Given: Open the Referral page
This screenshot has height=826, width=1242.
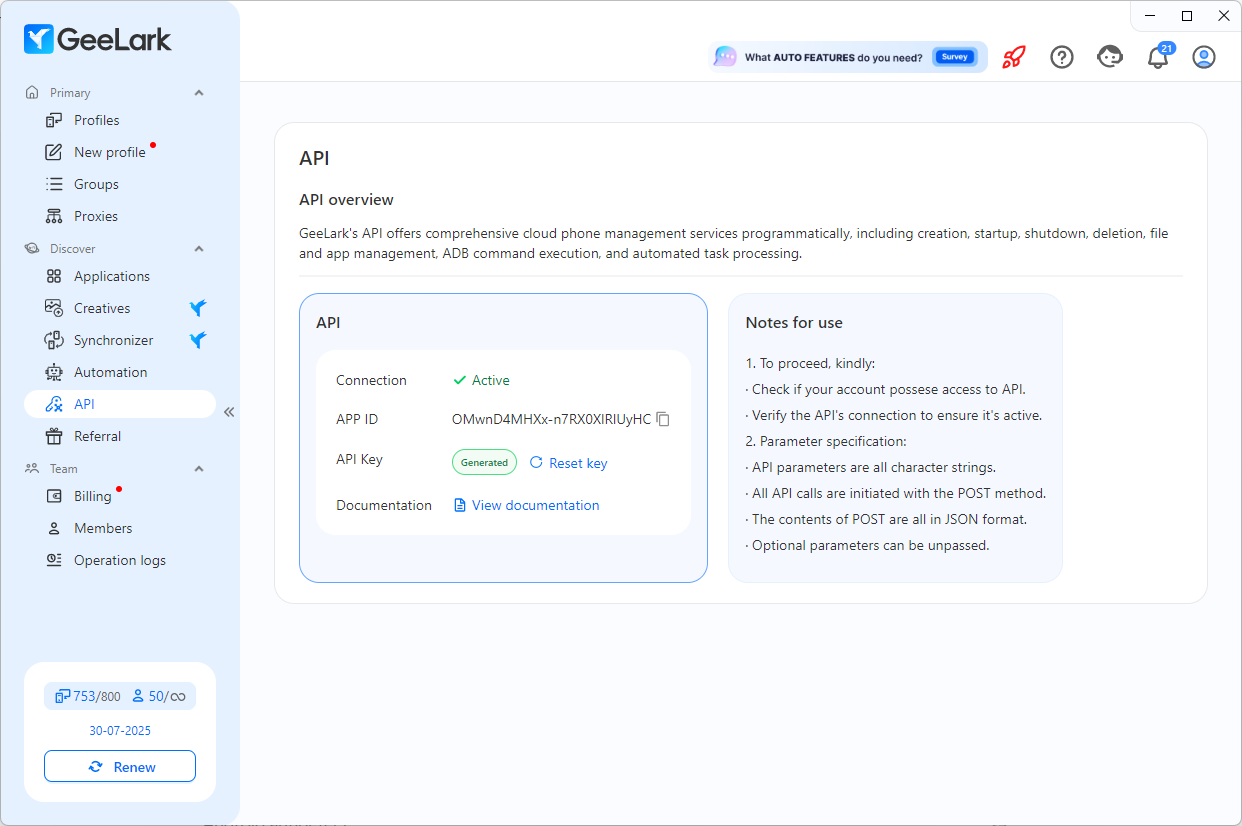Looking at the screenshot, I should tap(120, 436).
